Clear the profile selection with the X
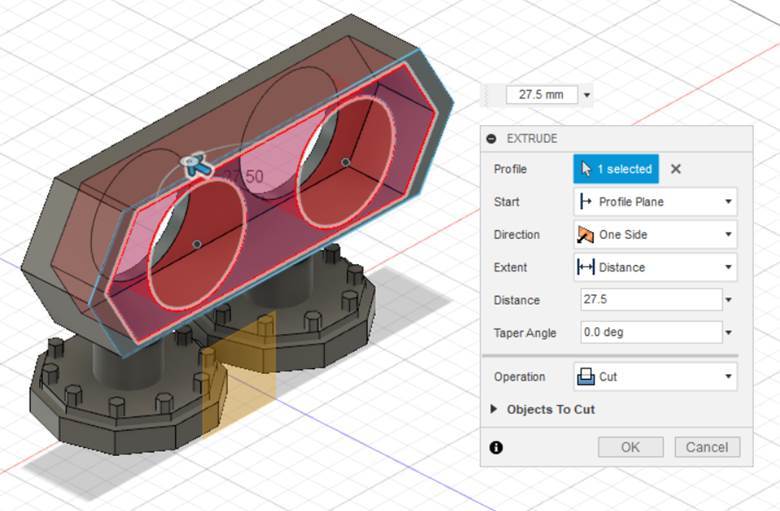Image resolution: width=780 pixels, height=511 pixels. click(676, 169)
